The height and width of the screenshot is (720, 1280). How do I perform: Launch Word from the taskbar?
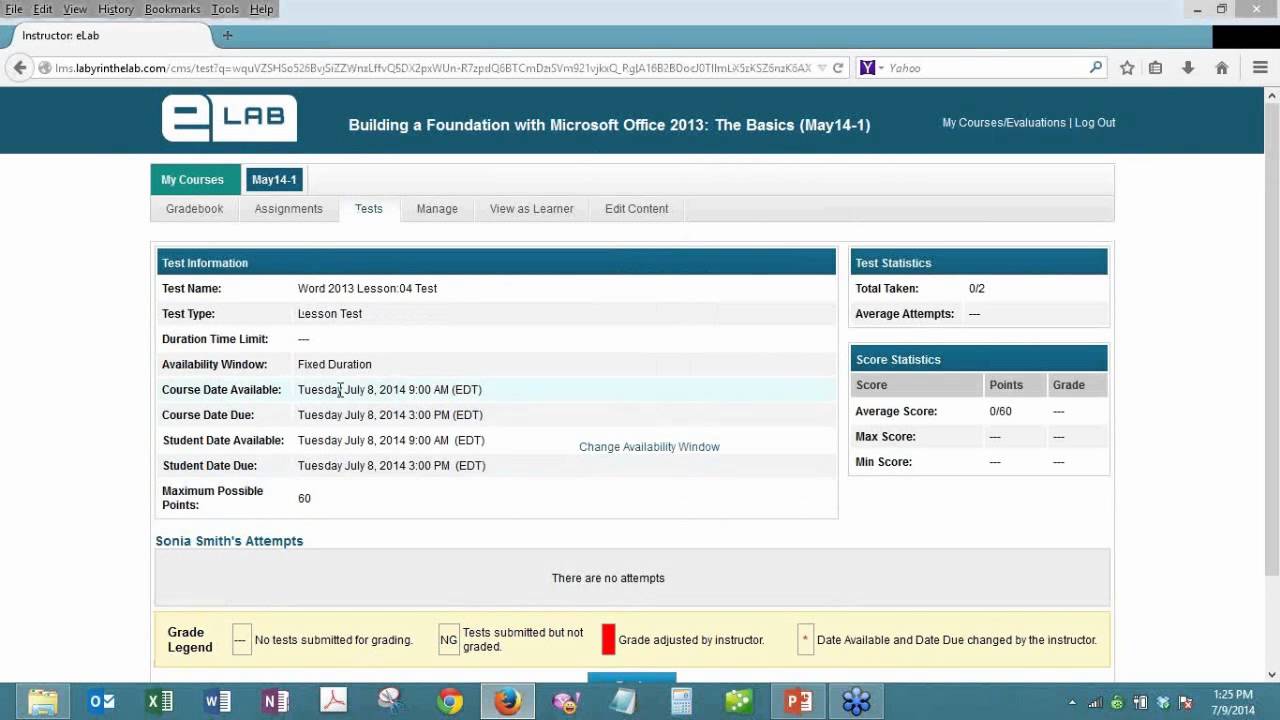tap(218, 701)
